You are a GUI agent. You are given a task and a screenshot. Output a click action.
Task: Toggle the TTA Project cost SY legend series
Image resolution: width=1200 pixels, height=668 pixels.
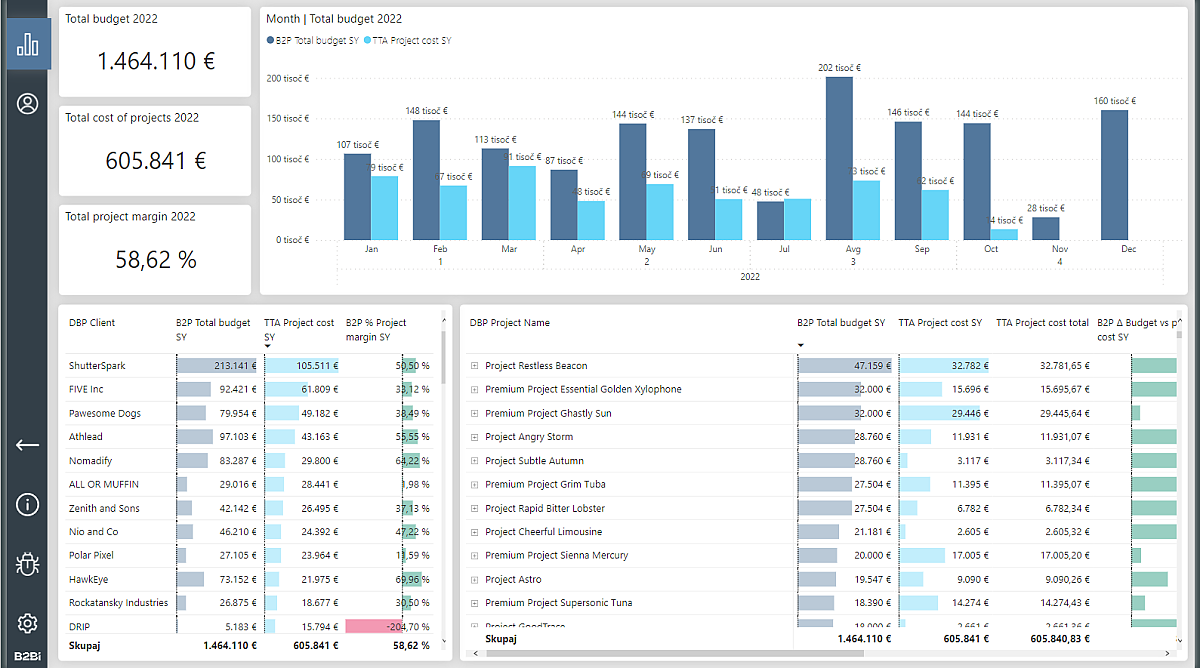pyautogui.click(x=411, y=40)
